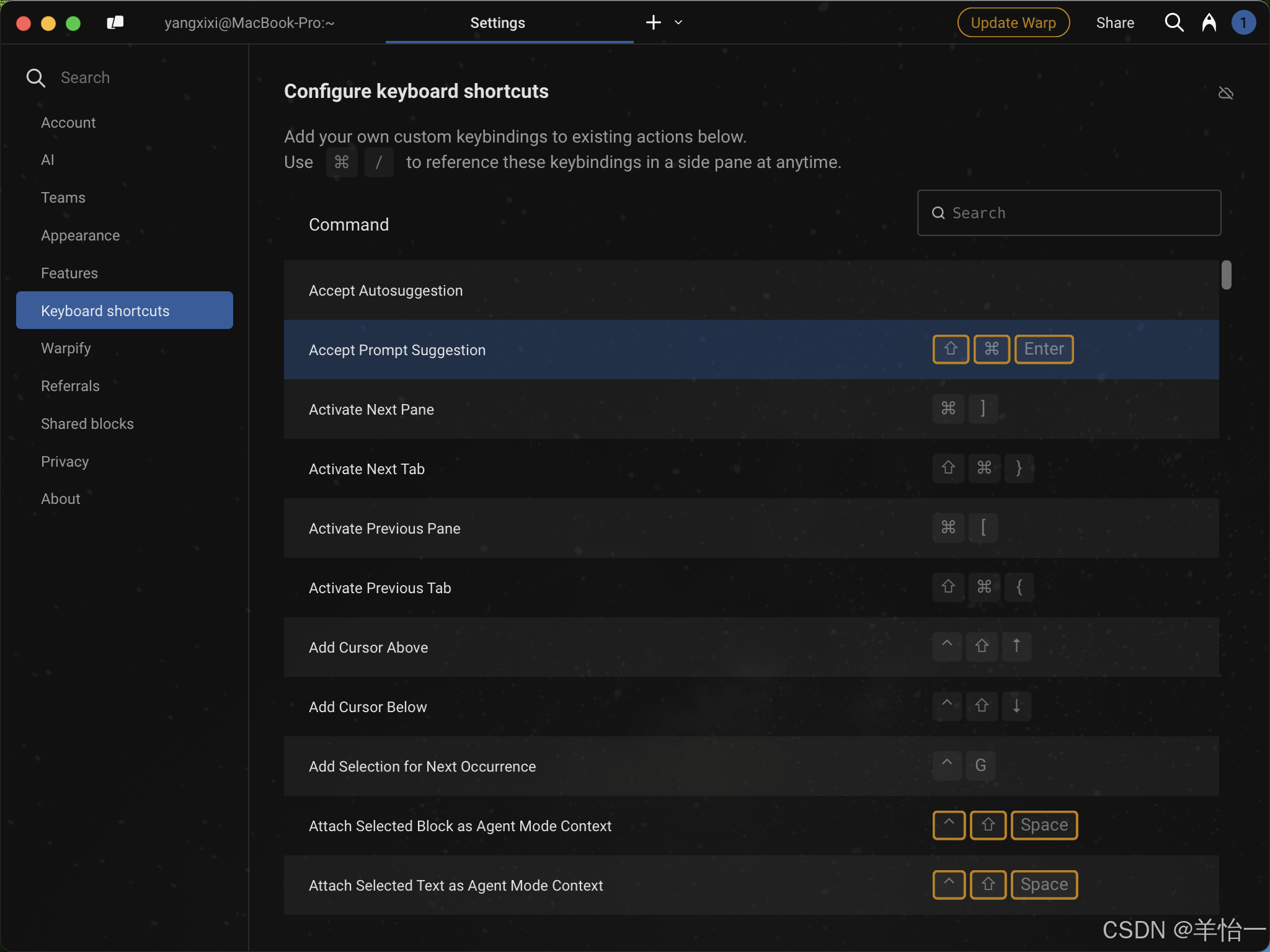Viewport: 1270px width, 952px height.
Task: Click the settings sidebar search magnifier icon
Action: pyautogui.click(x=36, y=77)
